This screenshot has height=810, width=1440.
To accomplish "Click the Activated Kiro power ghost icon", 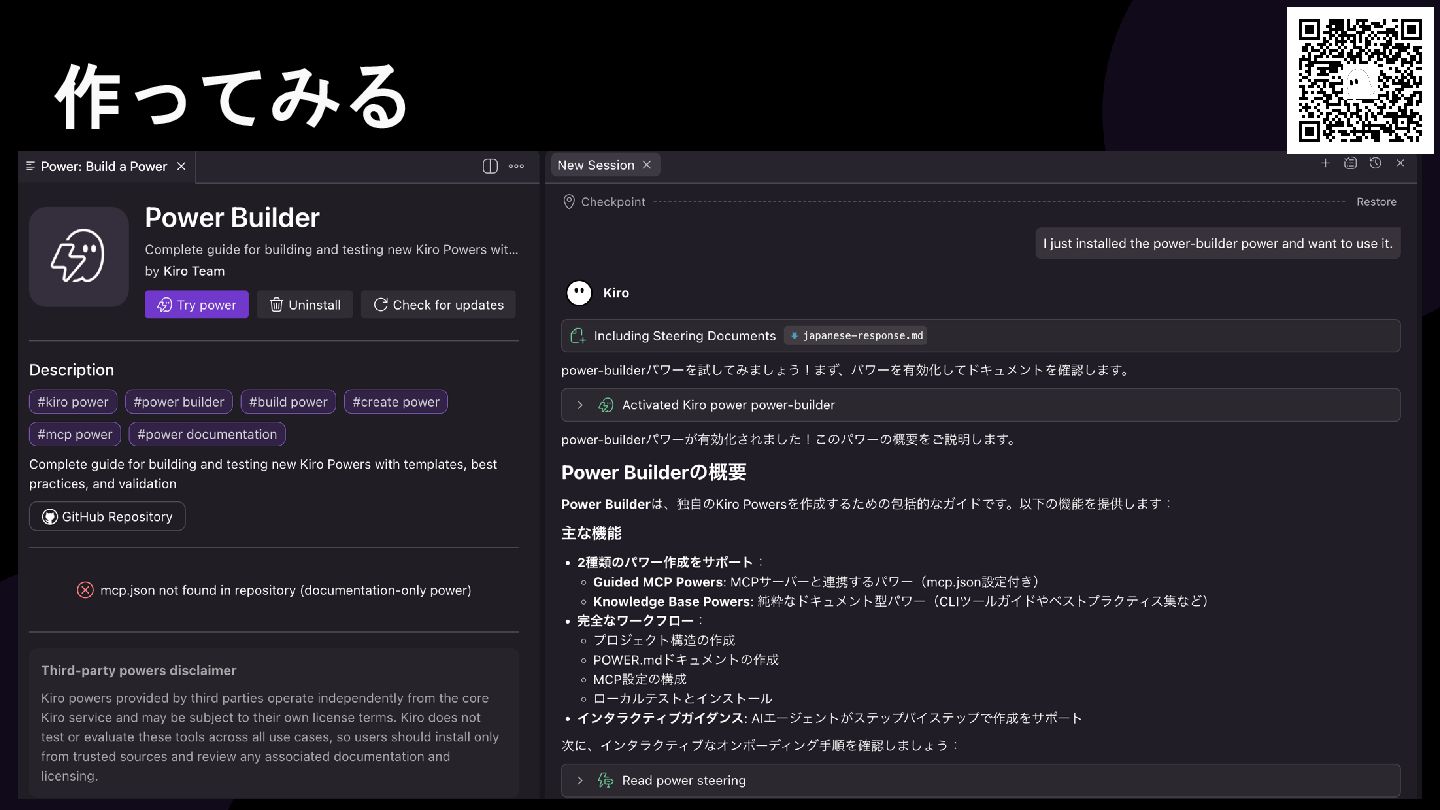I will 605,405.
